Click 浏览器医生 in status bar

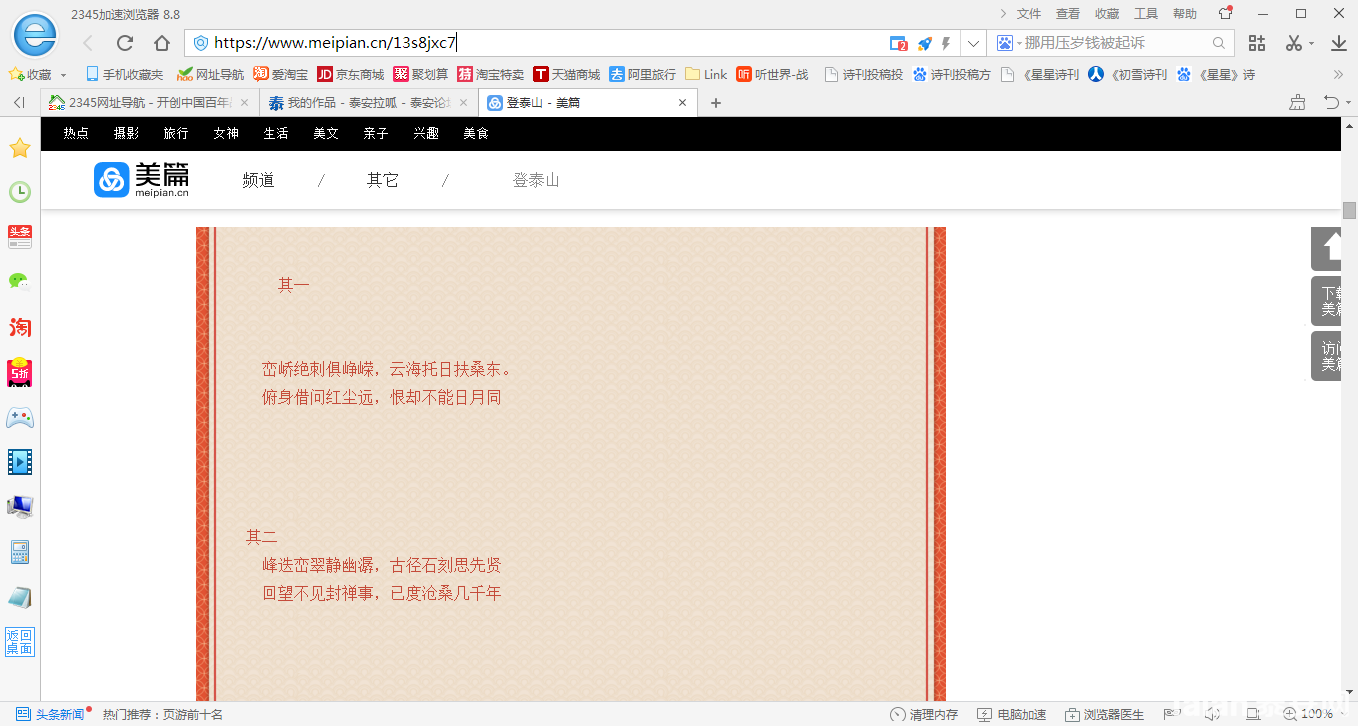point(1104,715)
